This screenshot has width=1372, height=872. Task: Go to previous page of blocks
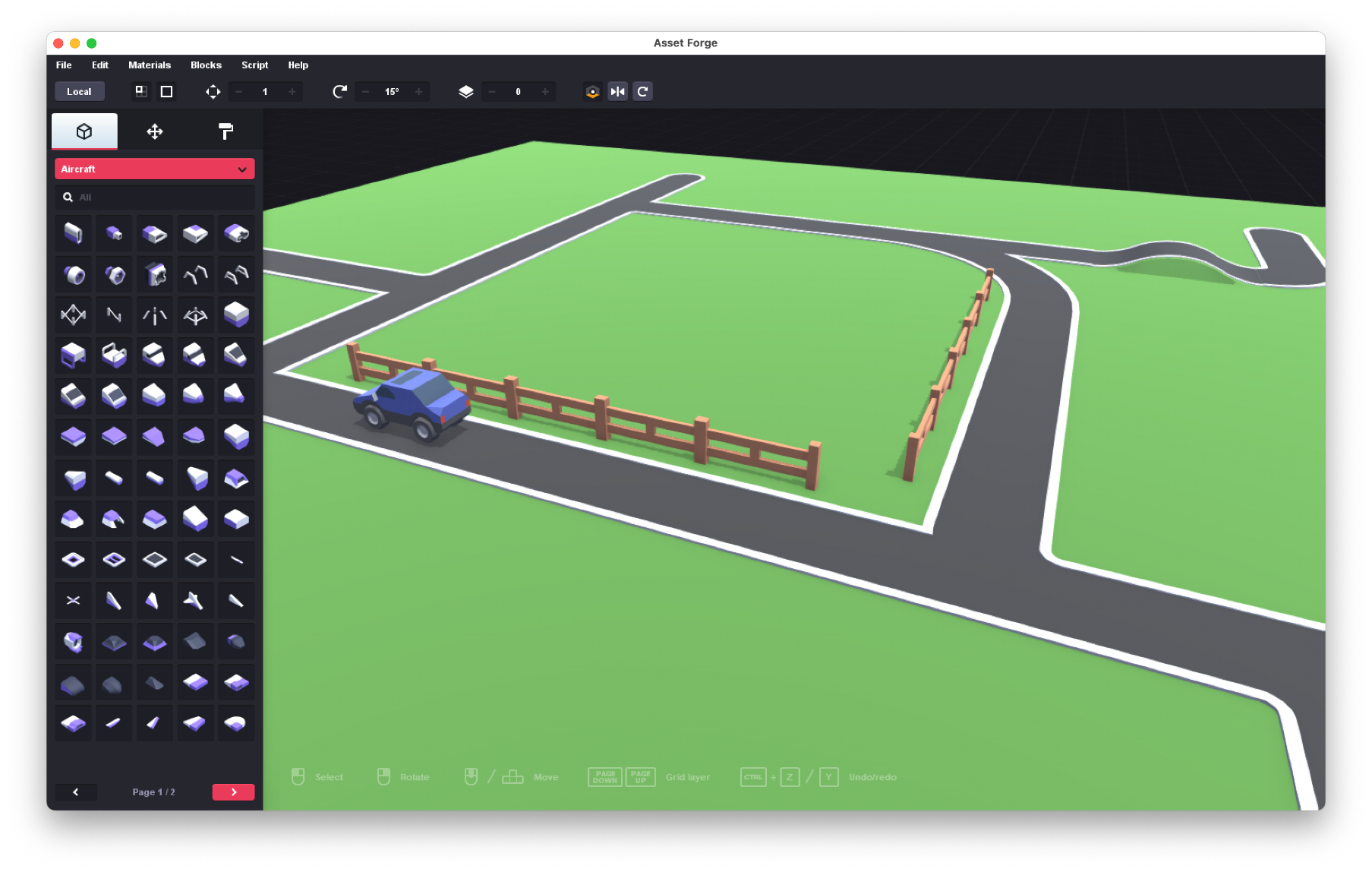pyautogui.click(x=76, y=792)
